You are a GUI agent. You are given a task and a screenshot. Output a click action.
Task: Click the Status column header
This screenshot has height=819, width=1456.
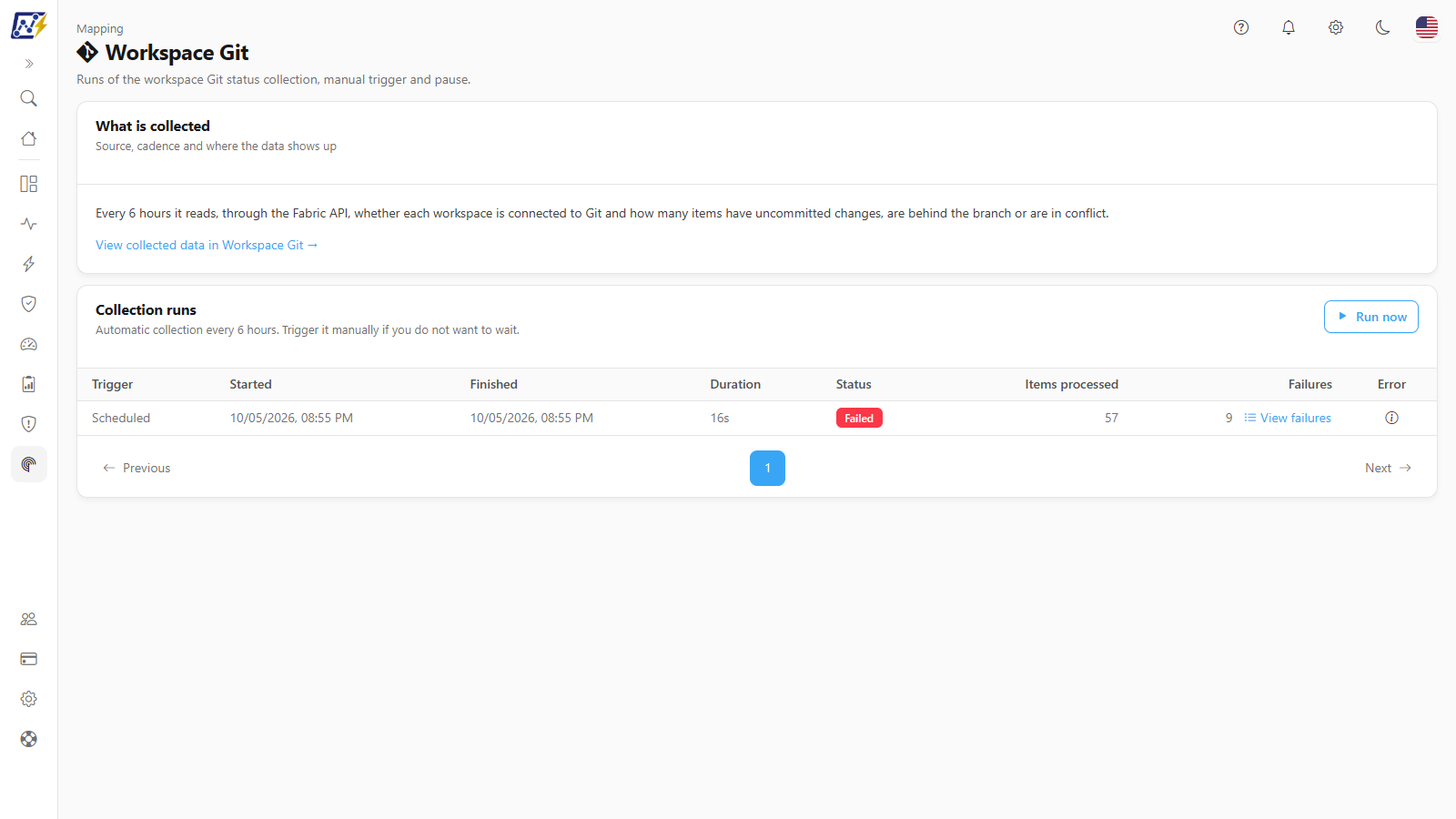[854, 384]
